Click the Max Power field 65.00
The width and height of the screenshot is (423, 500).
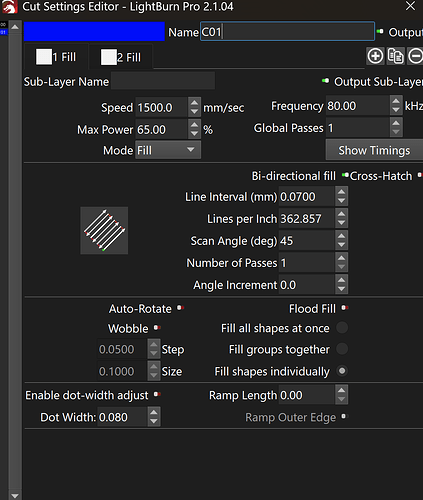point(161,129)
